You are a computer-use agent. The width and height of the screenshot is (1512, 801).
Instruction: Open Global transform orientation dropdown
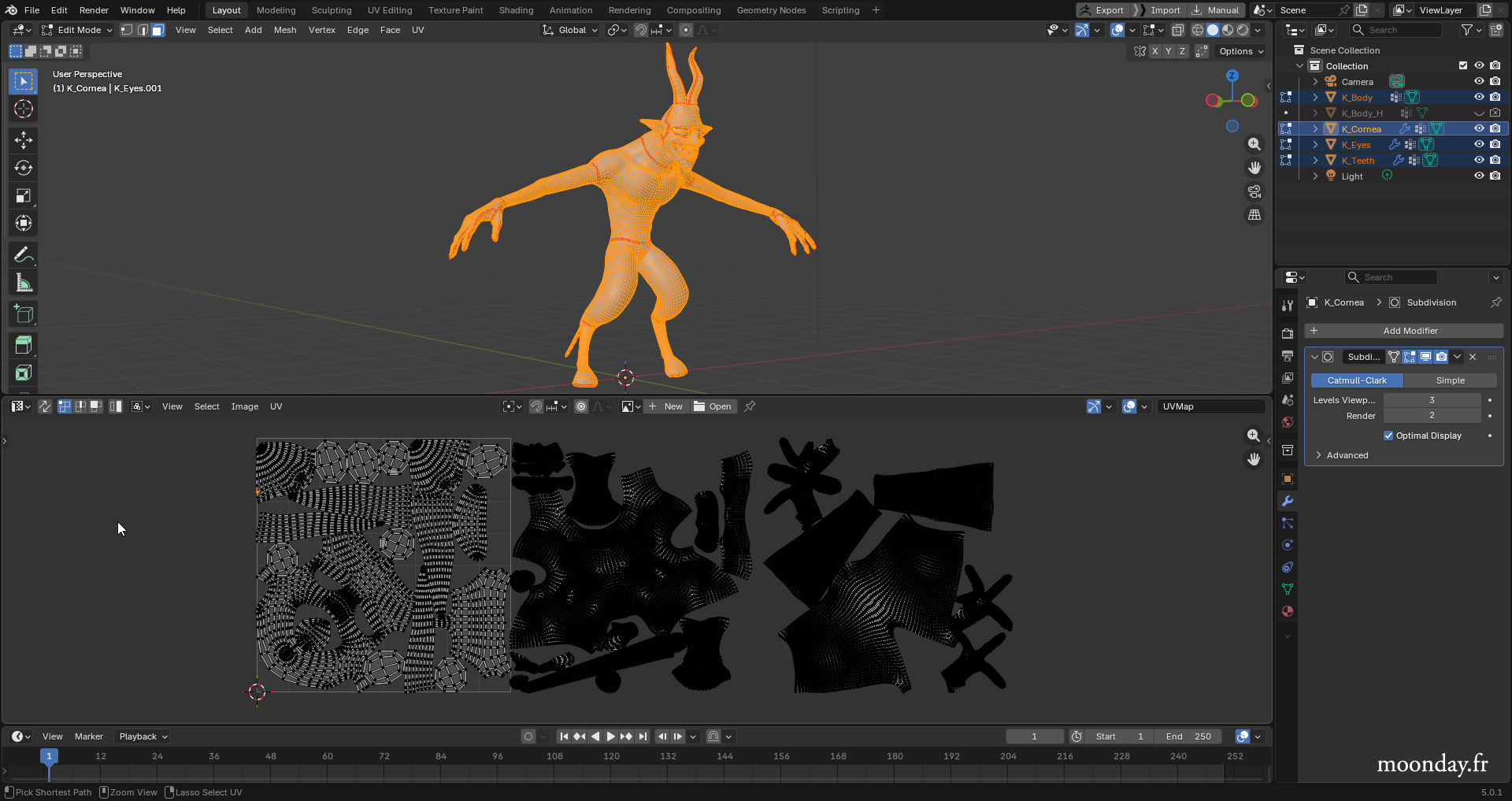570,30
